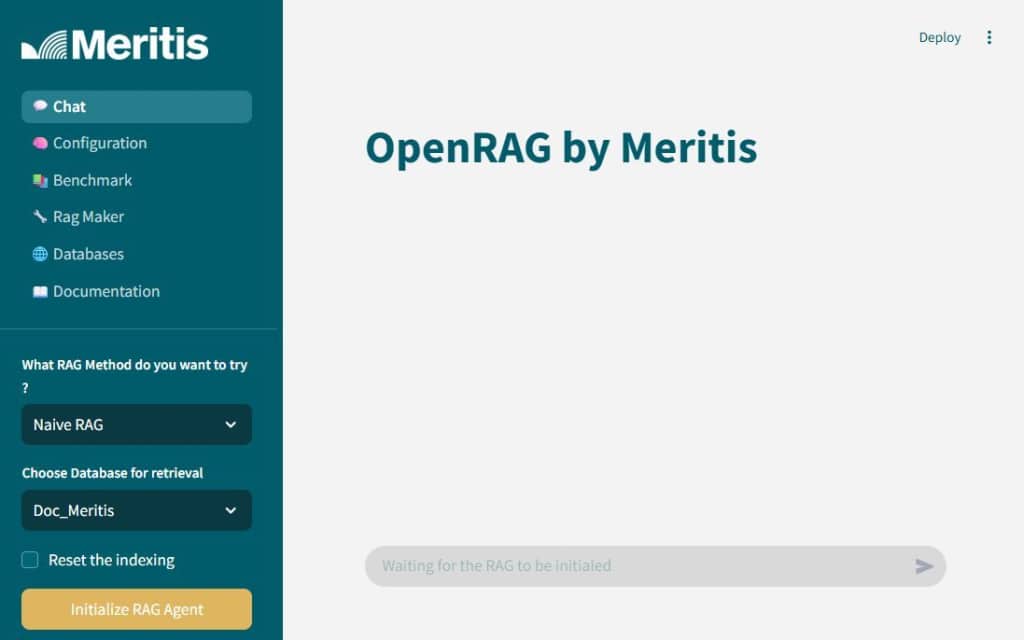Open the Benchmark page
Image resolution: width=1024 pixels, height=640 pixels.
tap(136, 180)
